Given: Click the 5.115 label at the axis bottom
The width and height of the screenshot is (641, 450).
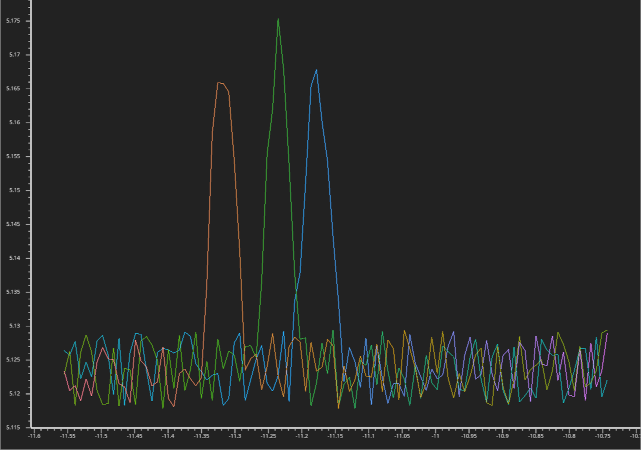Looking at the screenshot, I should tap(13, 428).
